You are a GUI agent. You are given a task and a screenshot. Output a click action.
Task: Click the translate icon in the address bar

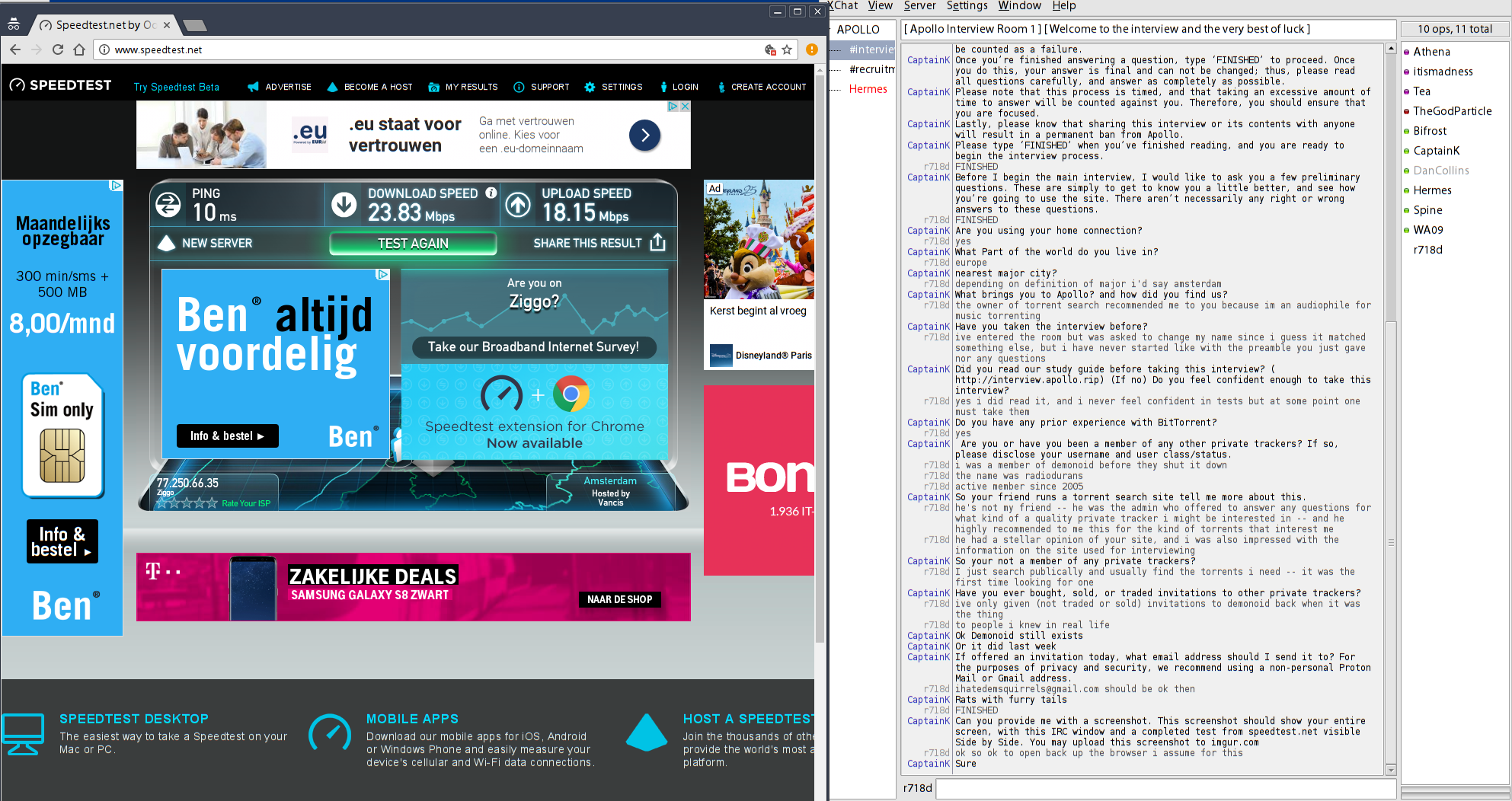pyautogui.click(x=770, y=49)
